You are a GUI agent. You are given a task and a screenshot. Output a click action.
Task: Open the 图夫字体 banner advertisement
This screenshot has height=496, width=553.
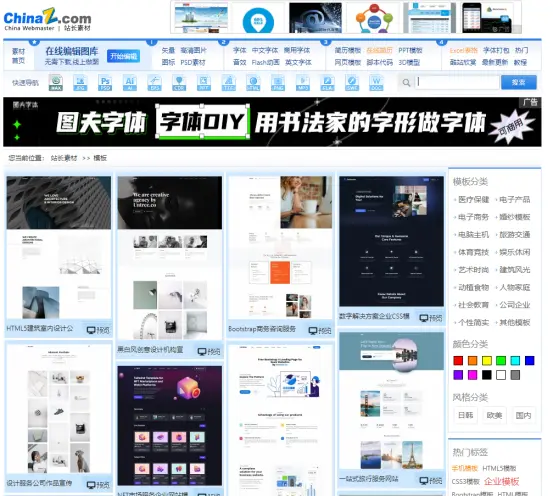[272, 122]
